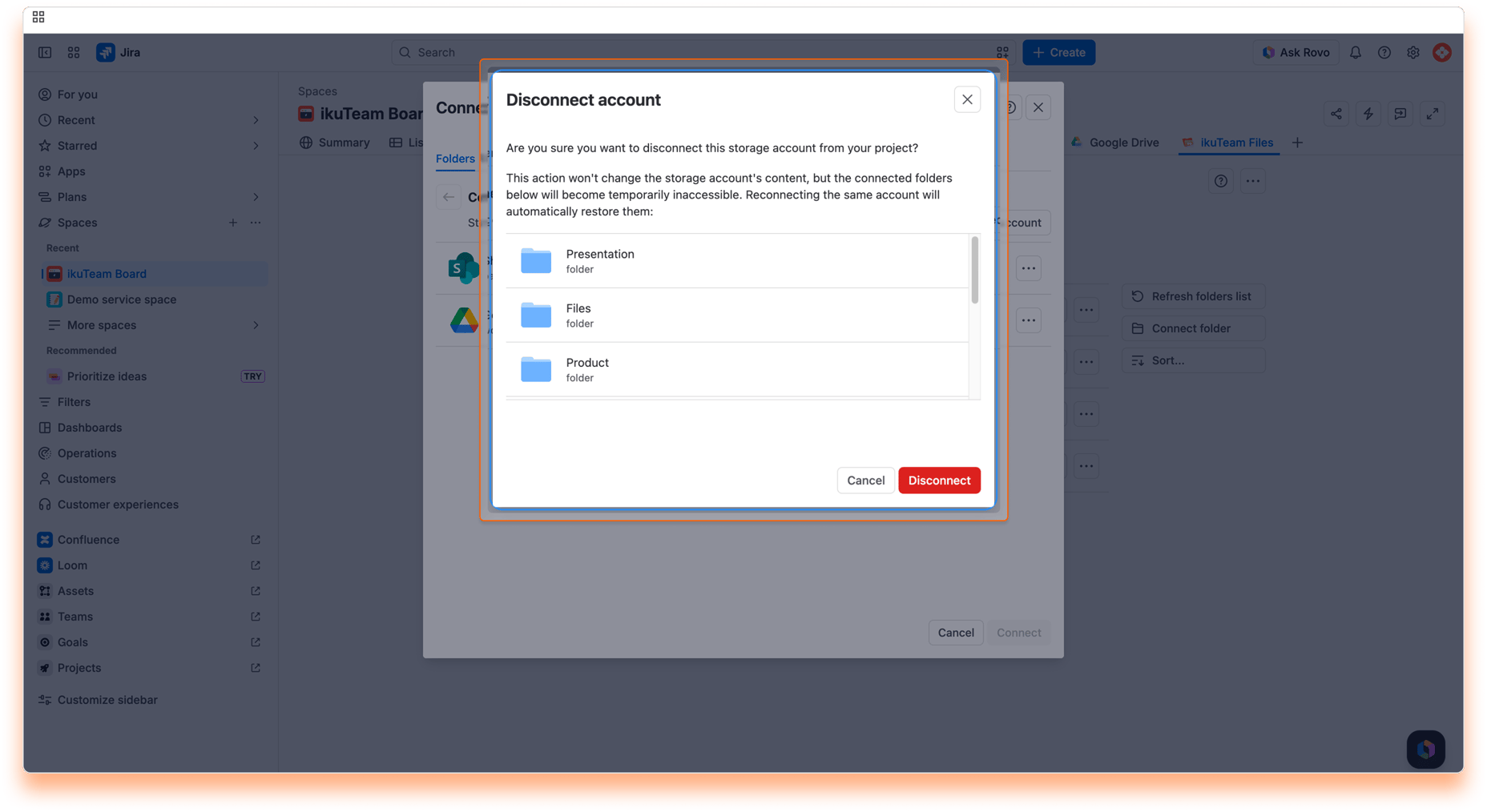Open the app switcher grid icon

tap(74, 52)
